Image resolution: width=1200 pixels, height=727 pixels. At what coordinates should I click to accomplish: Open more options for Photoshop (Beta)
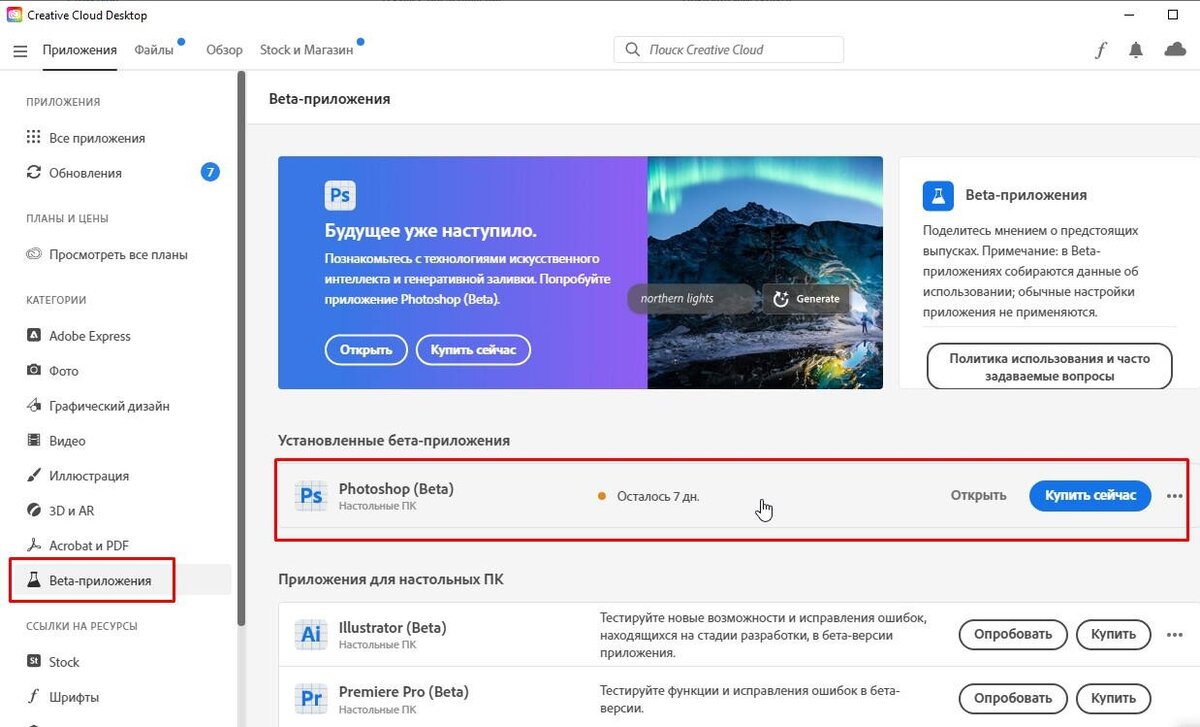[1174, 496]
